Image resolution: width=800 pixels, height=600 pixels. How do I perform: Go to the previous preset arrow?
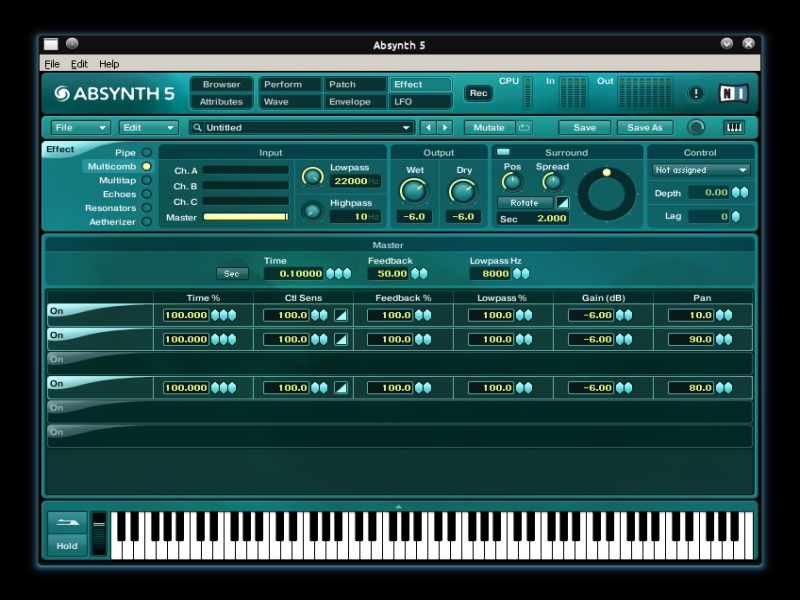(428, 128)
